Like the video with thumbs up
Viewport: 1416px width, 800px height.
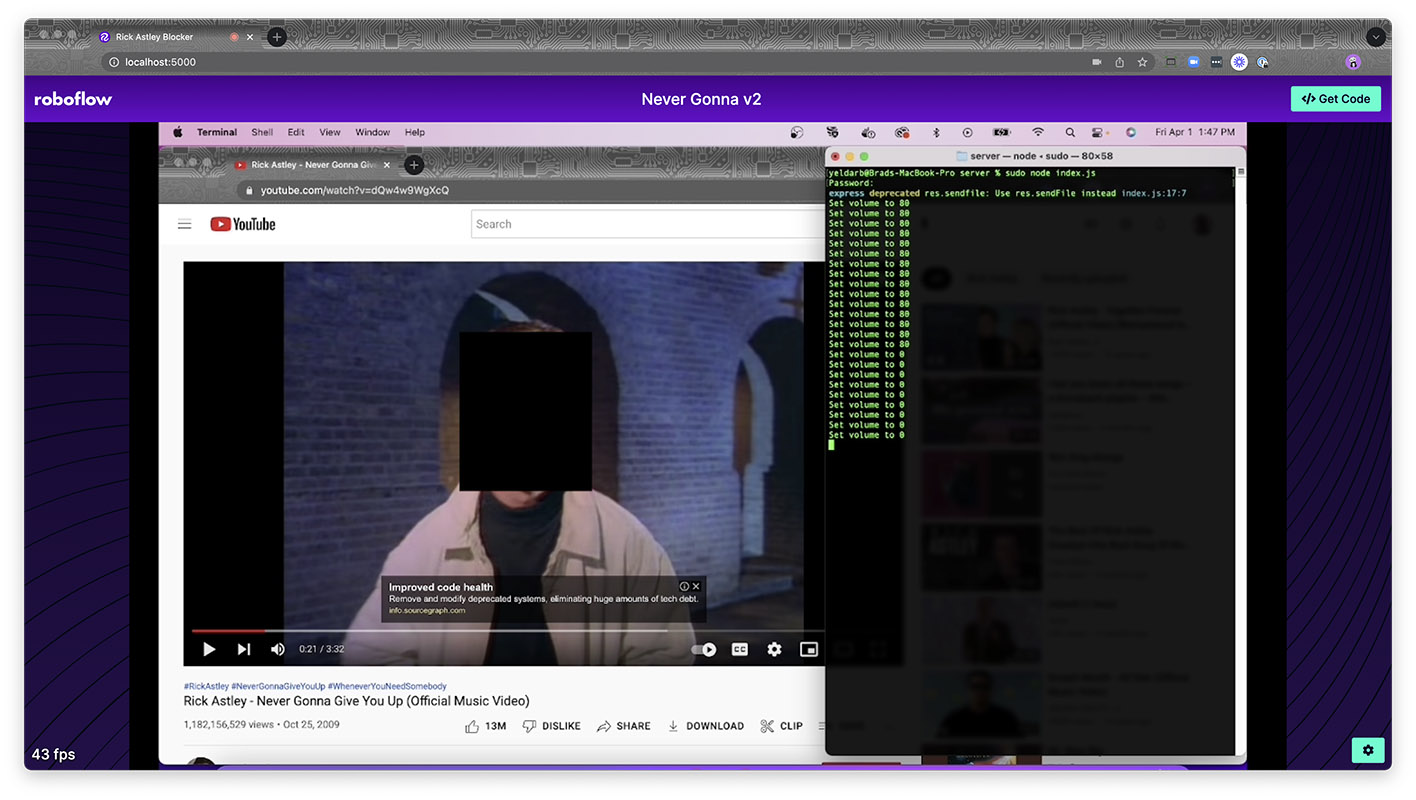pyautogui.click(x=472, y=726)
